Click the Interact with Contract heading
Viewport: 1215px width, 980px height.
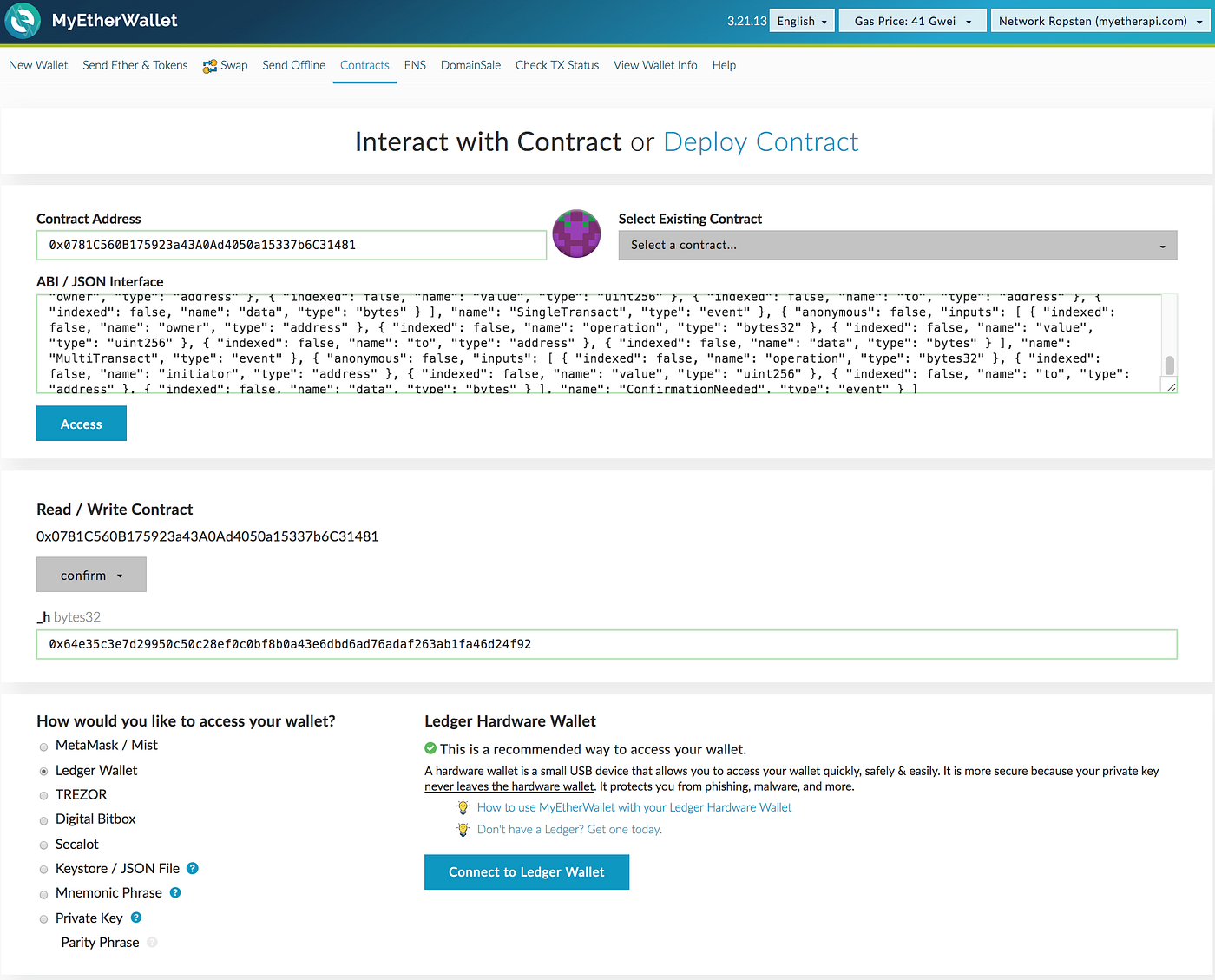tap(489, 141)
